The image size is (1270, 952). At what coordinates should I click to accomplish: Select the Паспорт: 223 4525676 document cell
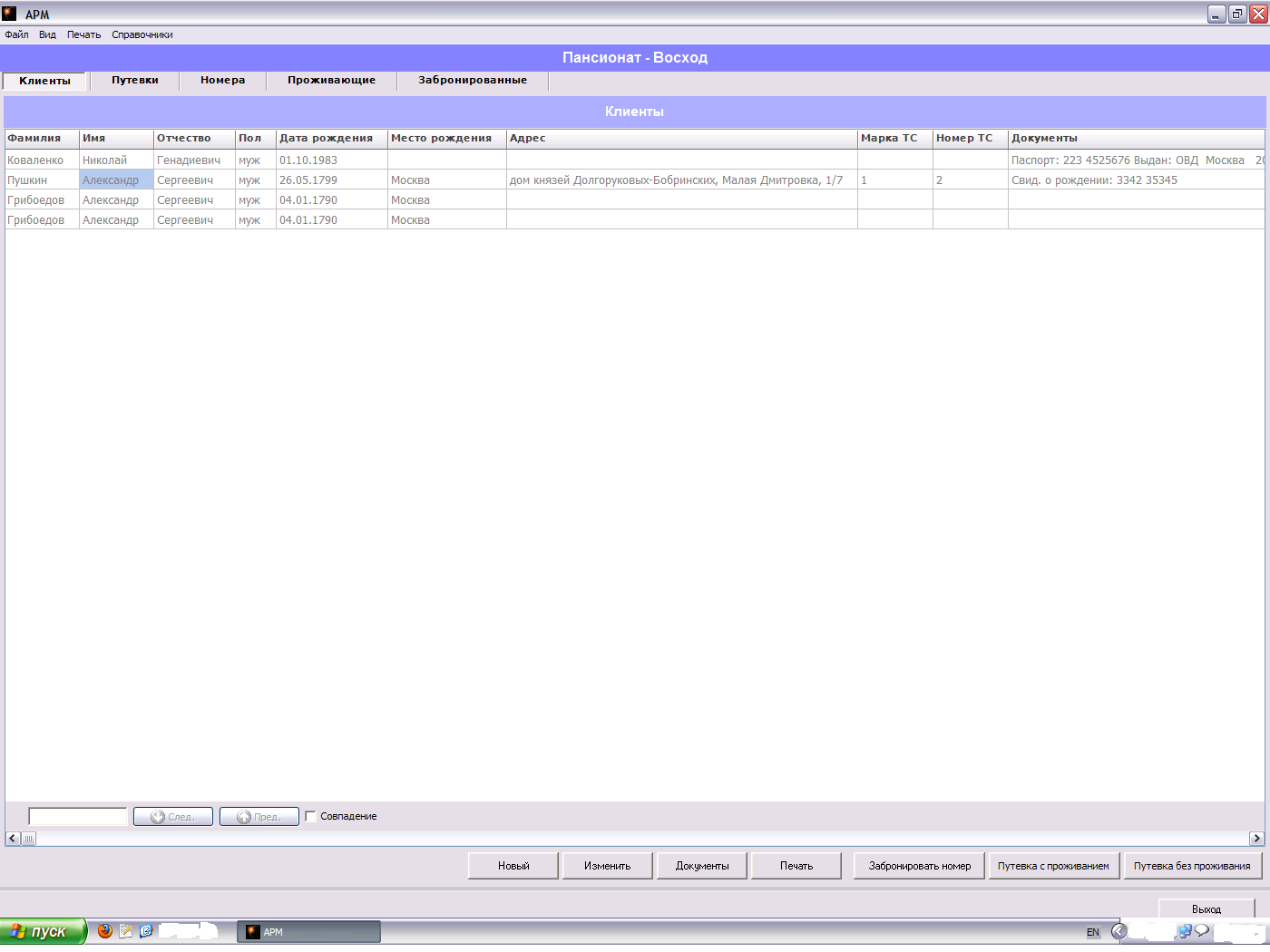[1137, 160]
